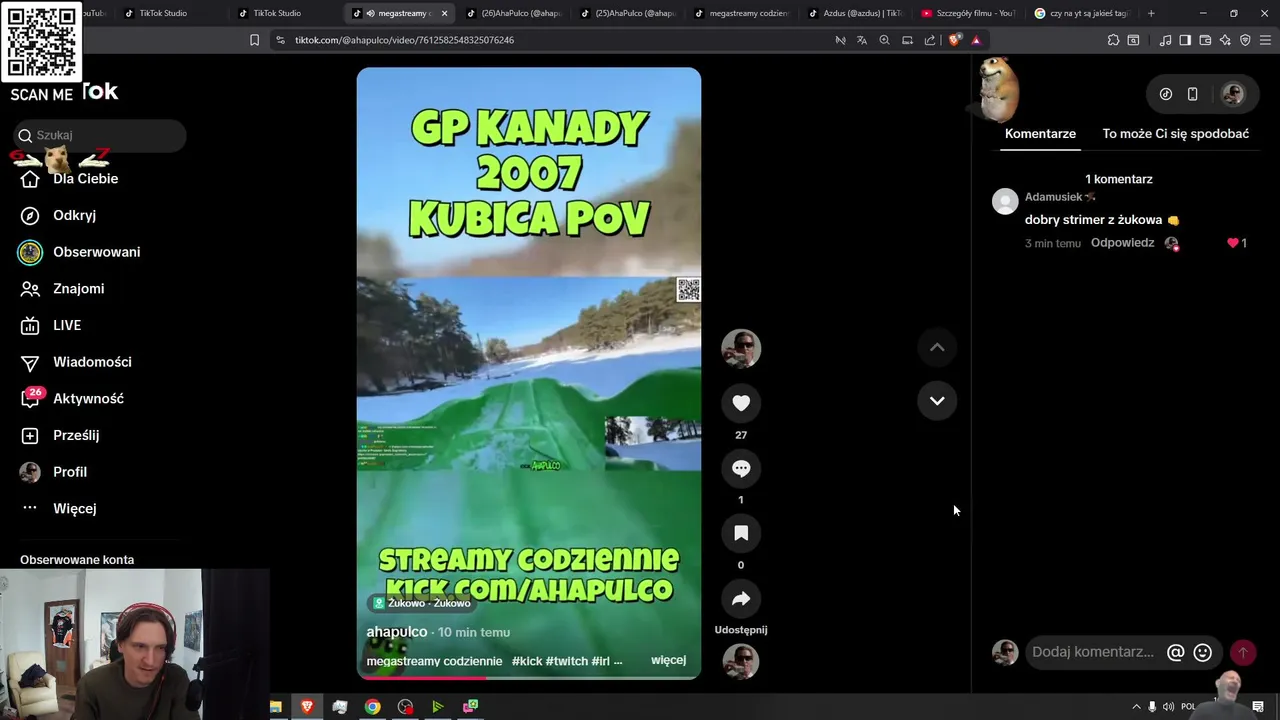Open the Brave VPN shield icon
1280x720 pixels.
click(x=1245, y=40)
